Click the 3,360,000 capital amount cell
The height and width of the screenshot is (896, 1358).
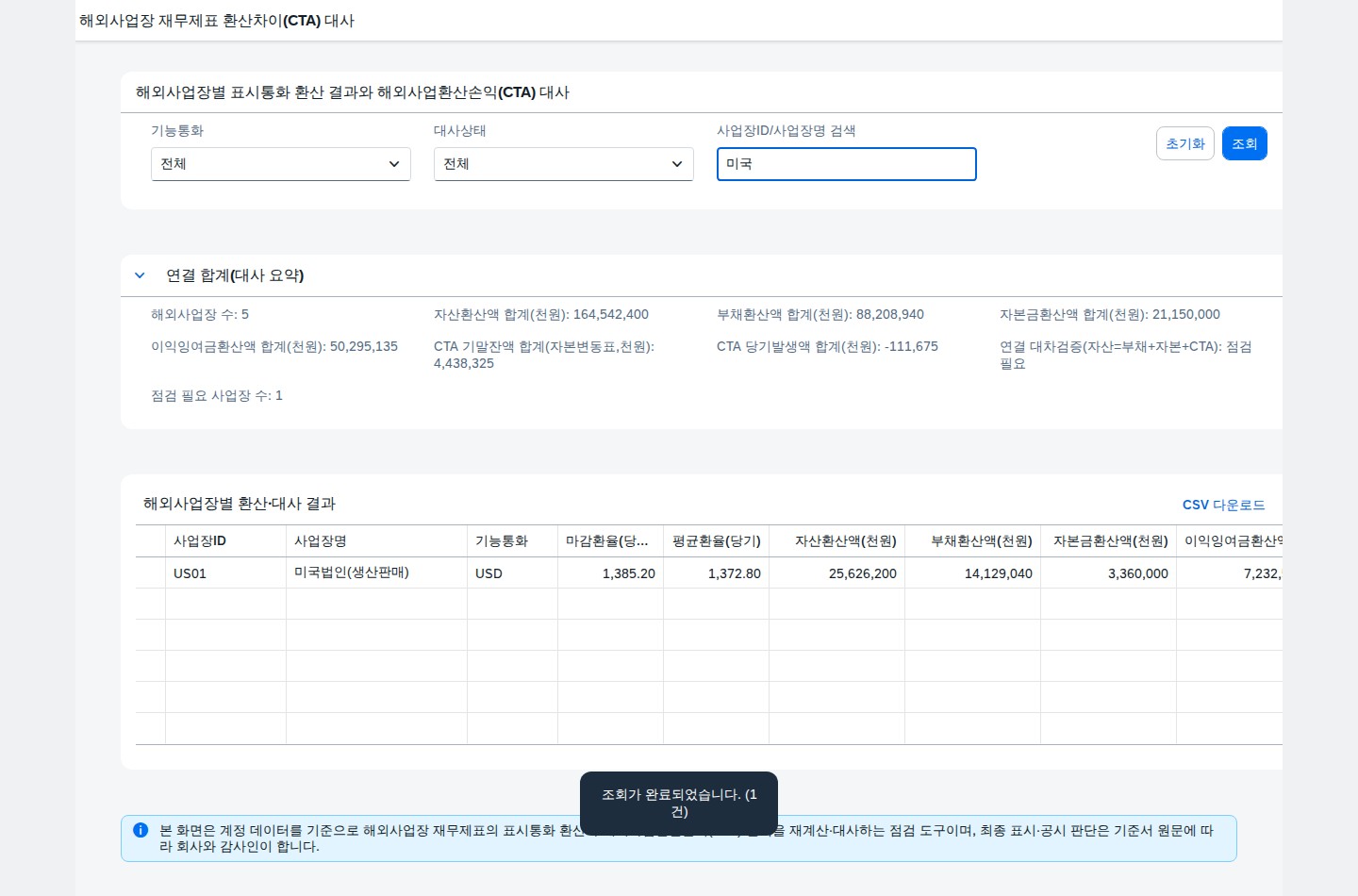point(1108,572)
